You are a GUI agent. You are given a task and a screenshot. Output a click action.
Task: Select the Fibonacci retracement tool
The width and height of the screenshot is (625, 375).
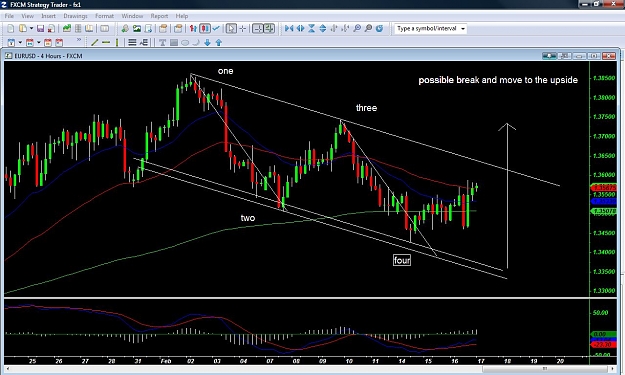point(144,42)
